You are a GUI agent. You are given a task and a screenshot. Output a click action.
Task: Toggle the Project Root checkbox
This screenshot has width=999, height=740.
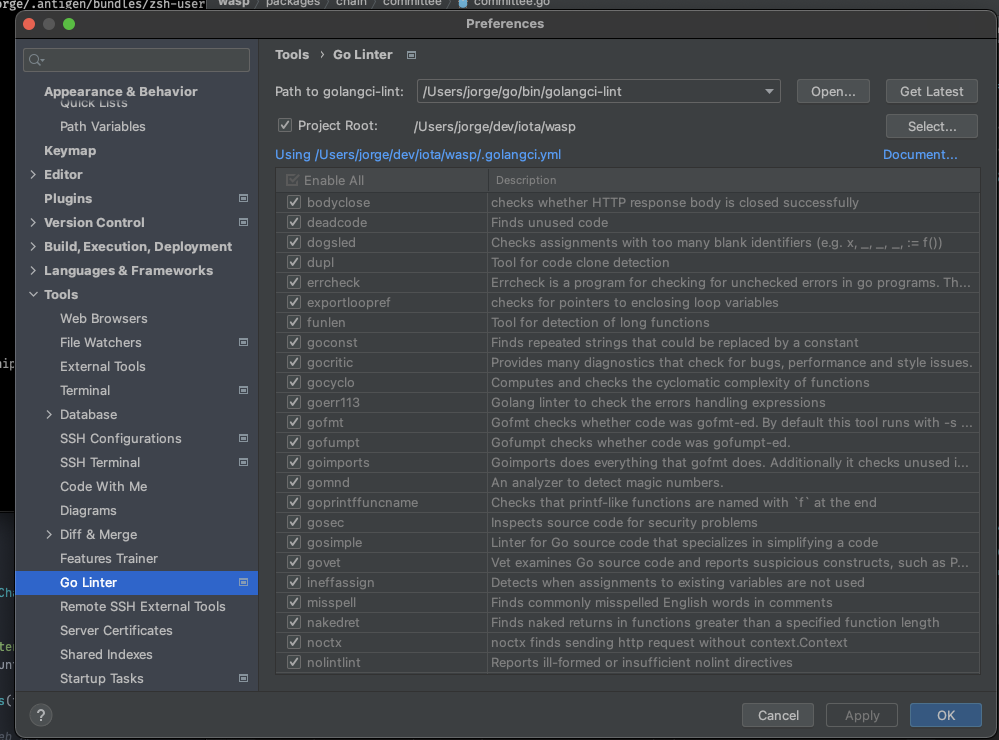click(x=285, y=126)
